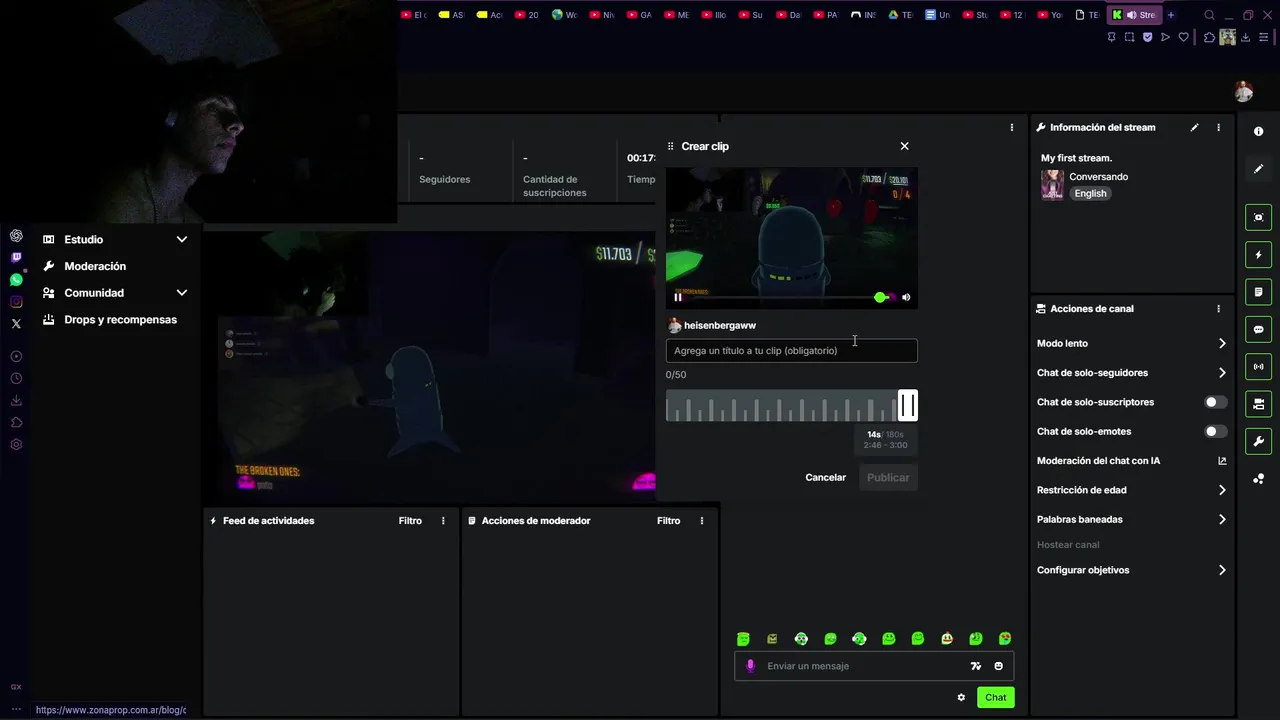The height and width of the screenshot is (720, 1280).
Task: Click the pencil icon in right rail
Action: [x=1259, y=169]
